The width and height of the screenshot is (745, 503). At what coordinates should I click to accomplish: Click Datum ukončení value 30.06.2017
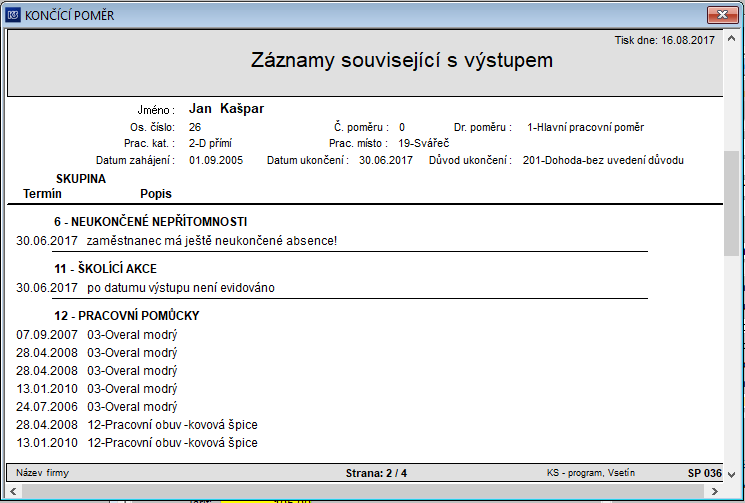point(386,161)
